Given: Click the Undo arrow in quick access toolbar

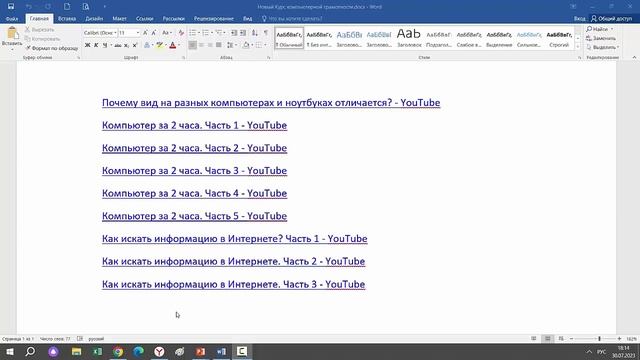Looking at the screenshot, I should 29,7.
